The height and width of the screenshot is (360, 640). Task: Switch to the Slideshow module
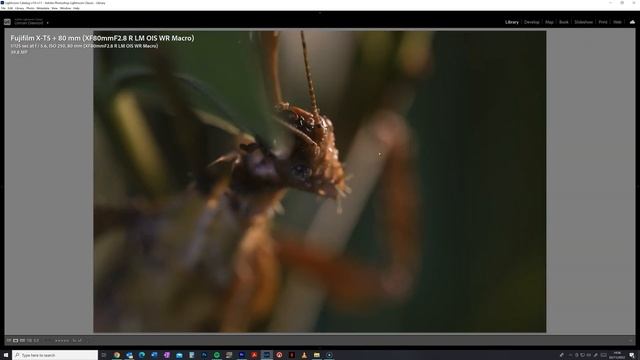pyautogui.click(x=583, y=22)
